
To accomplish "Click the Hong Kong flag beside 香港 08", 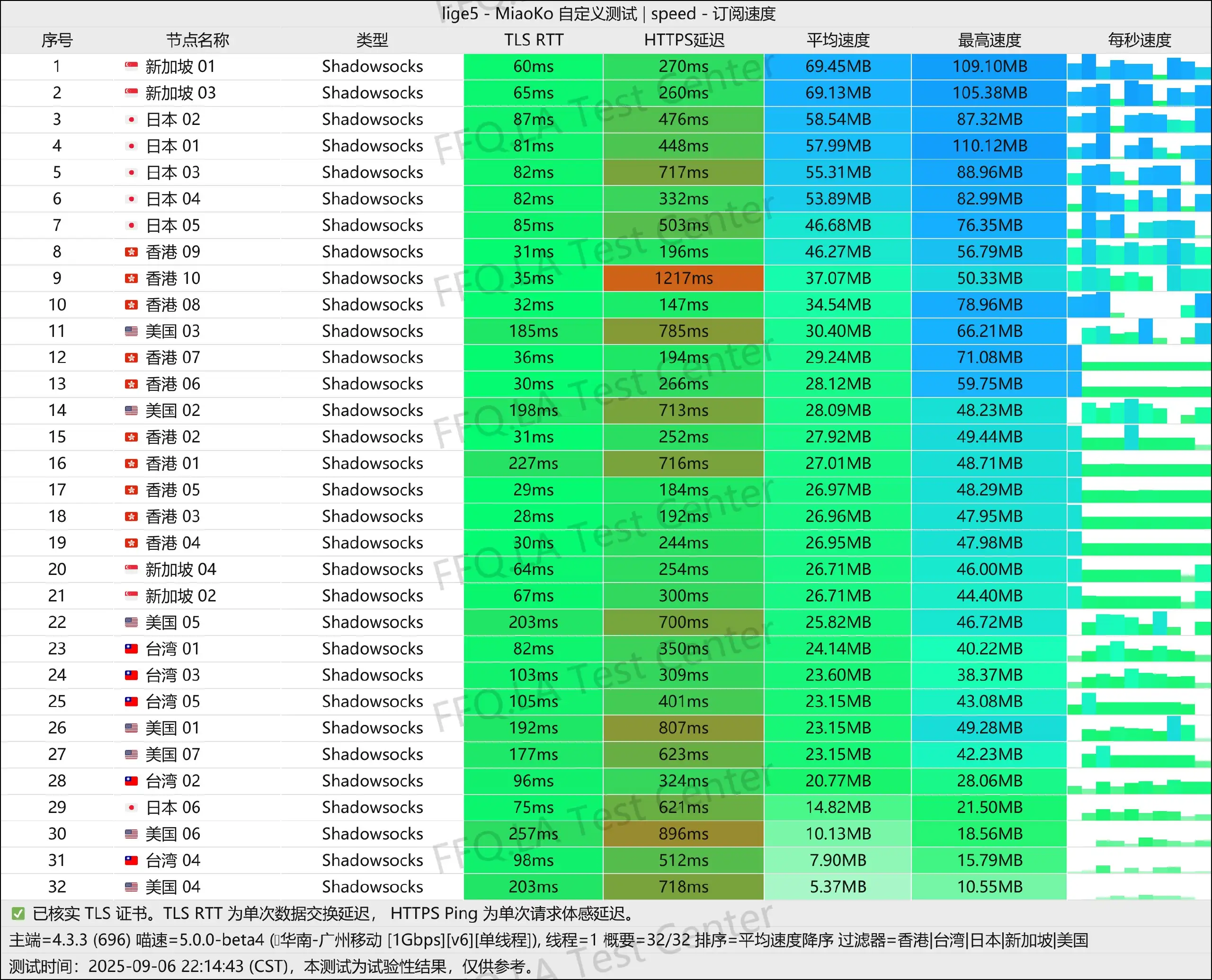I will point(131,305).
